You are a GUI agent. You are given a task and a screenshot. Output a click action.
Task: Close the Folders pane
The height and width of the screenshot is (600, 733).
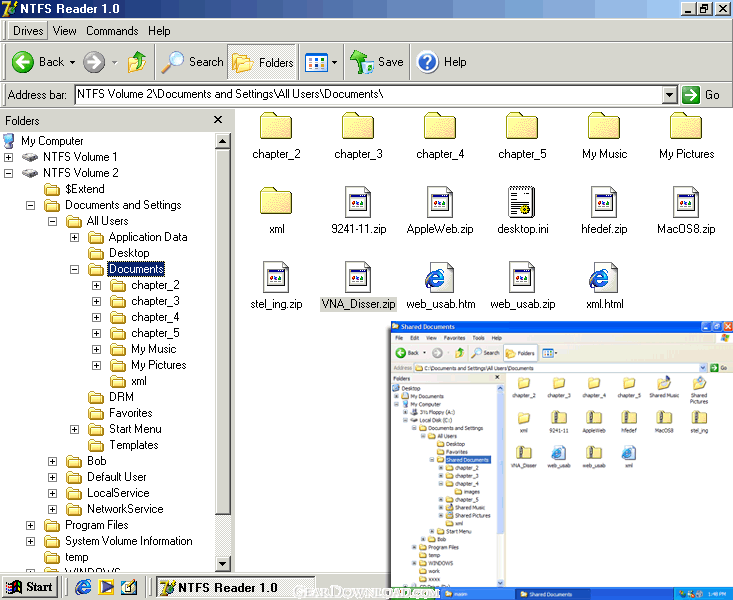(x=218, y=120)
